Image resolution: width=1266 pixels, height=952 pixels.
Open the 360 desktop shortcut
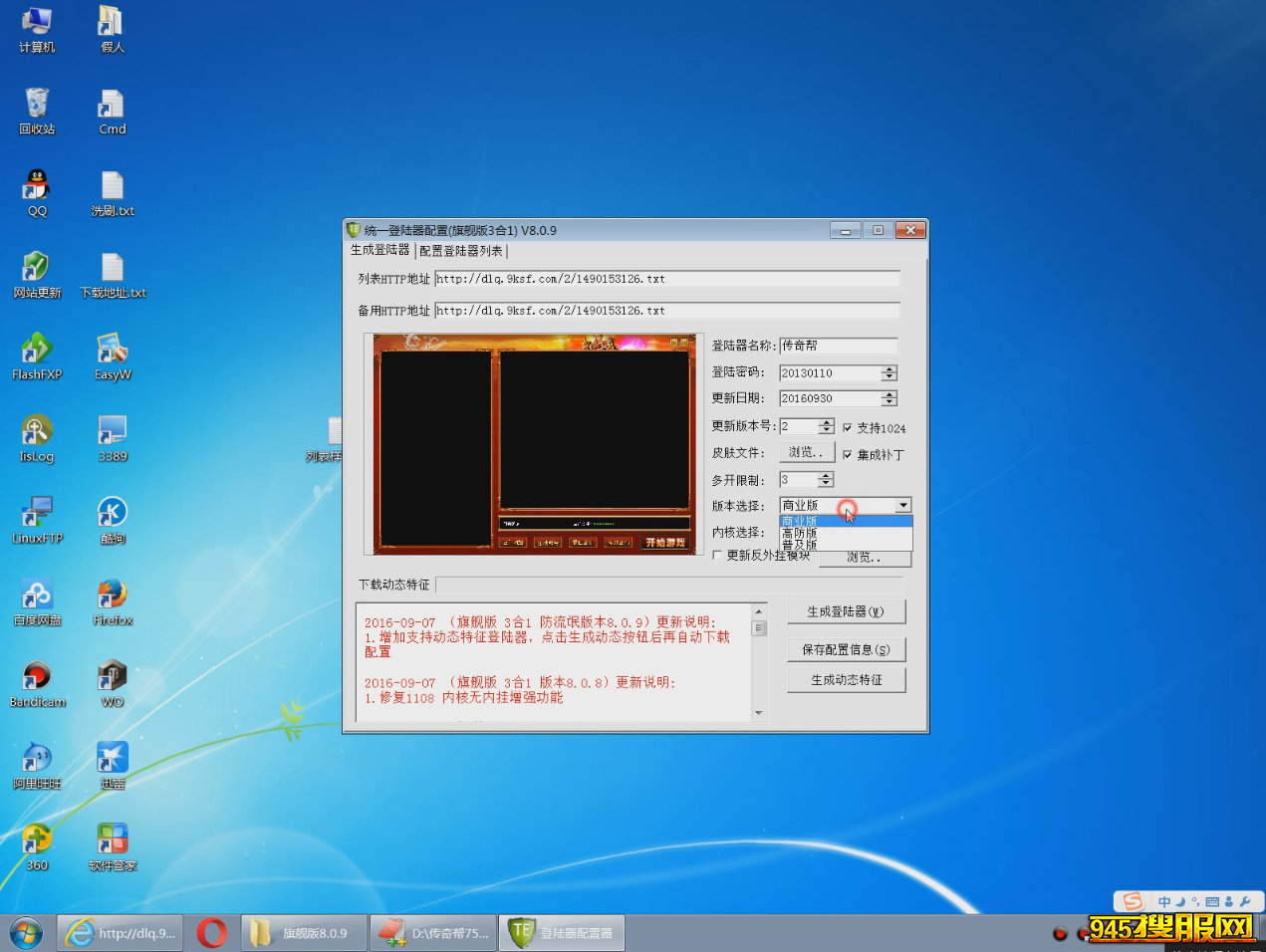click(37, 840)
